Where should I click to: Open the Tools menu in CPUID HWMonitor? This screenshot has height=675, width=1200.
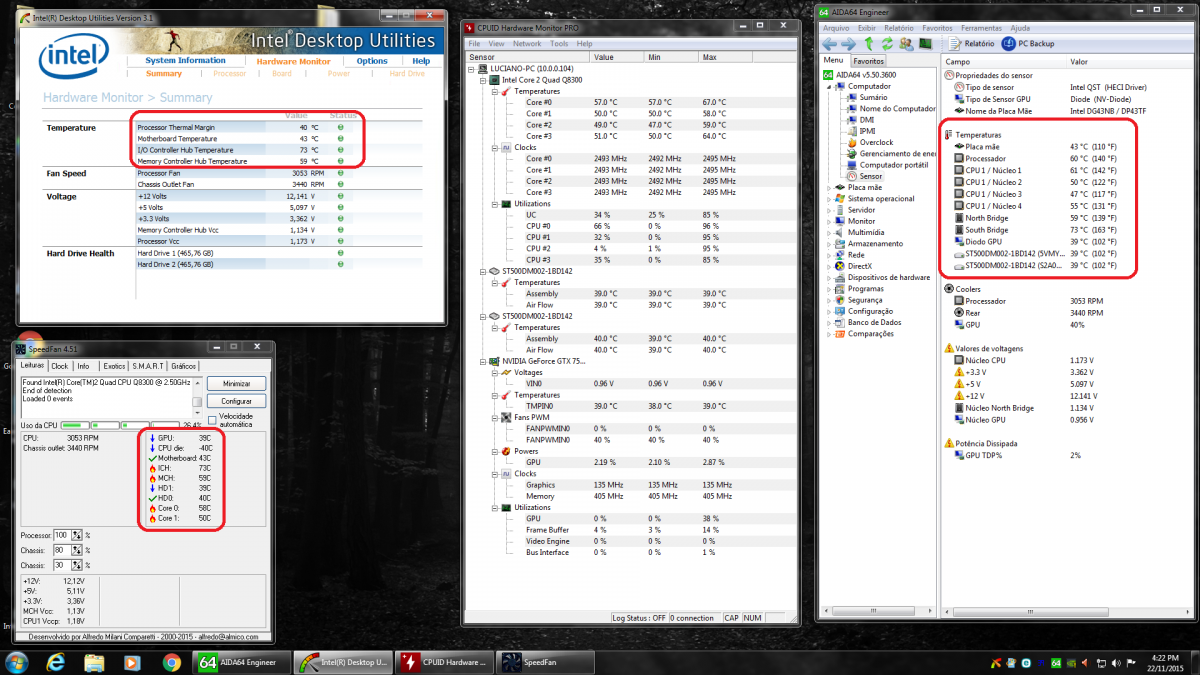(x=559, y=44)
